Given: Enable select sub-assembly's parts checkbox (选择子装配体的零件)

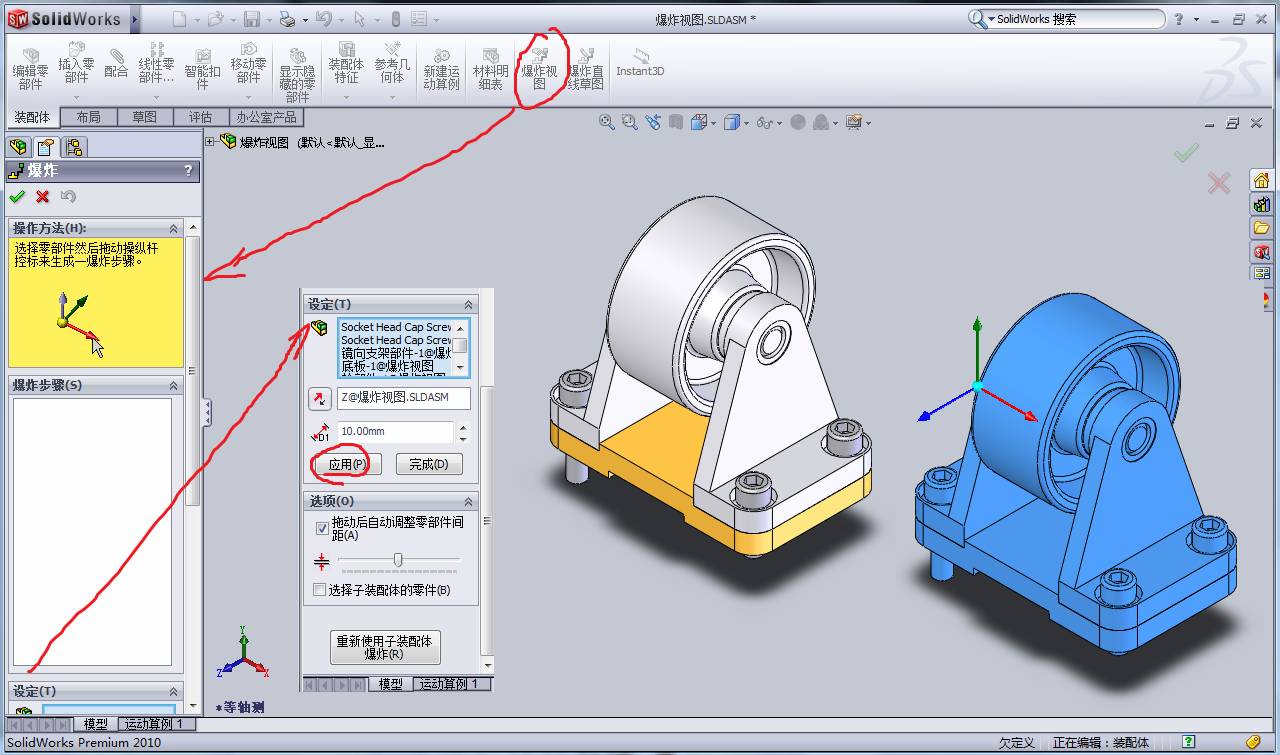Looking at the screenshot, I should click(319, 590).
